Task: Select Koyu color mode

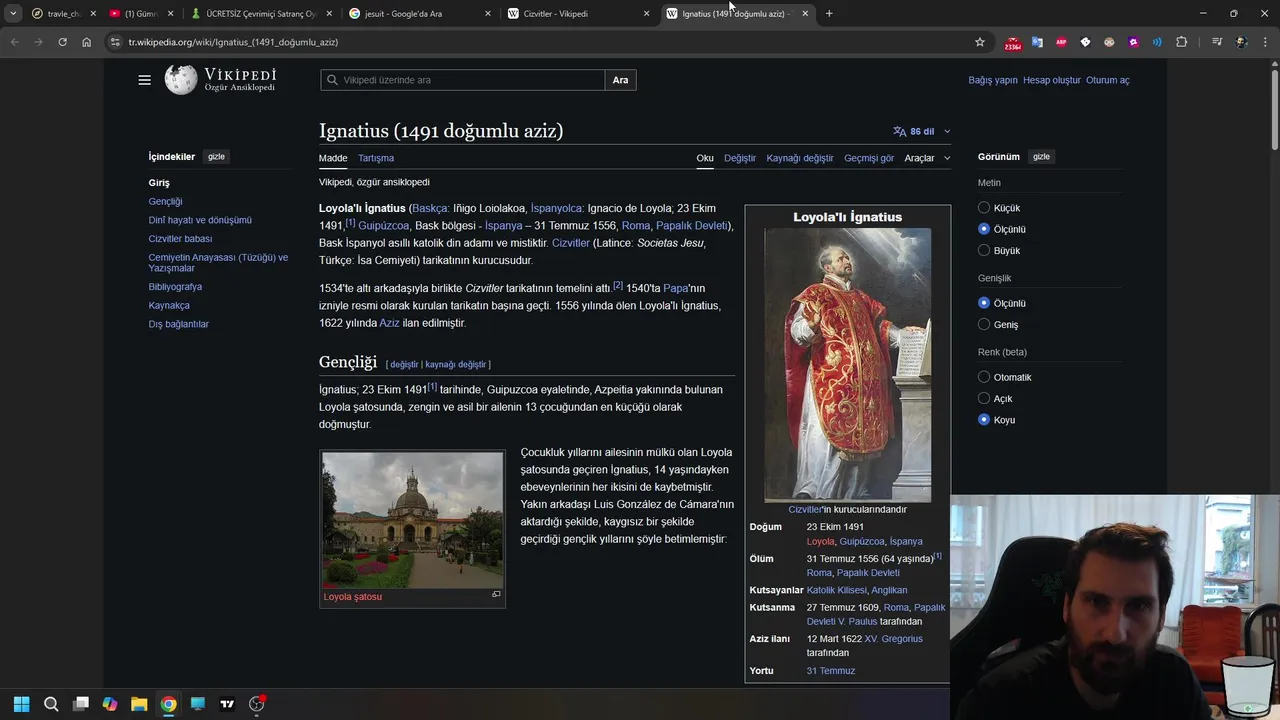Action: pos(984,420)
